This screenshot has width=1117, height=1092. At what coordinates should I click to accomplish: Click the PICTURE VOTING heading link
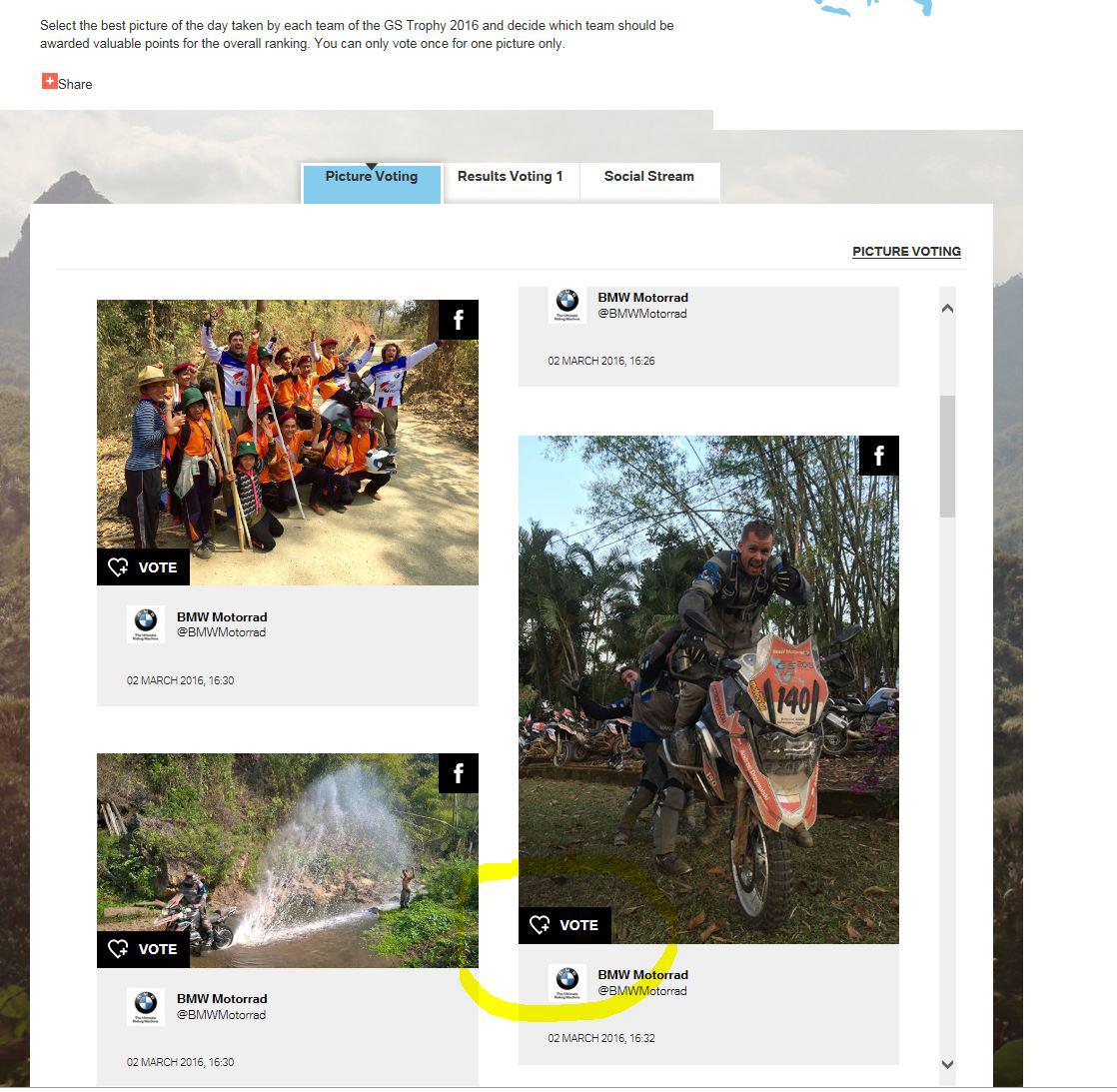point(907,252)
